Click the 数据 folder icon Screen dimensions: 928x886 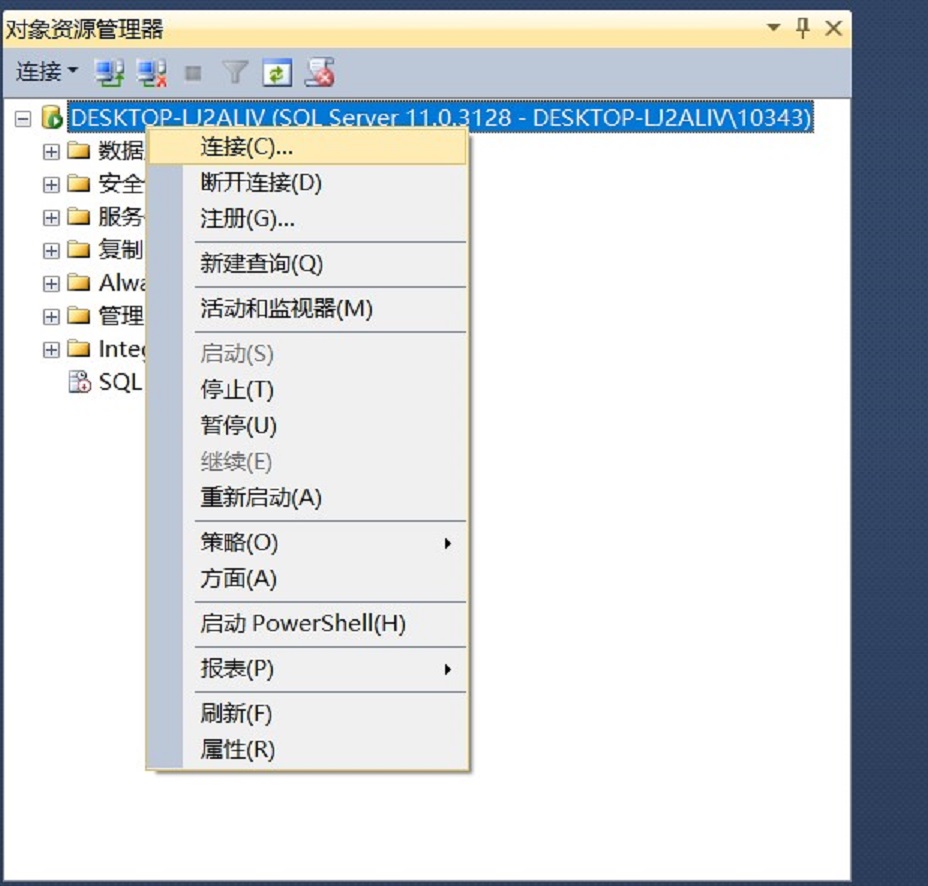78,150
